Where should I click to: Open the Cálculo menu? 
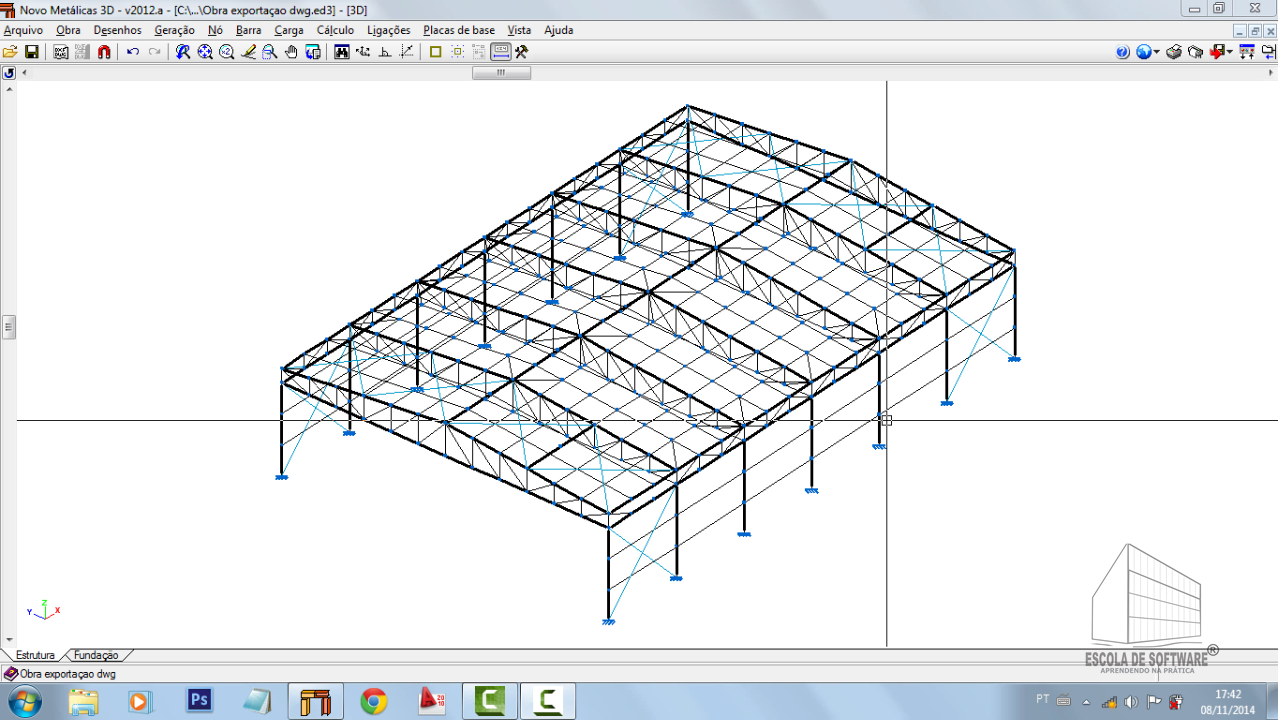tap(335, 30)
